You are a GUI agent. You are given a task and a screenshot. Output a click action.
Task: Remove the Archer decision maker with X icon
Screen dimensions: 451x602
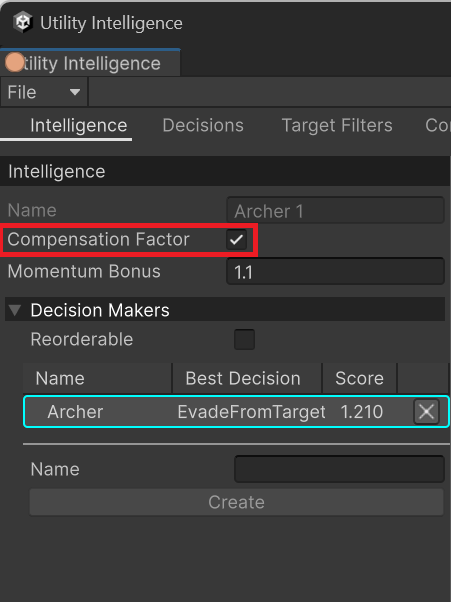426,412
